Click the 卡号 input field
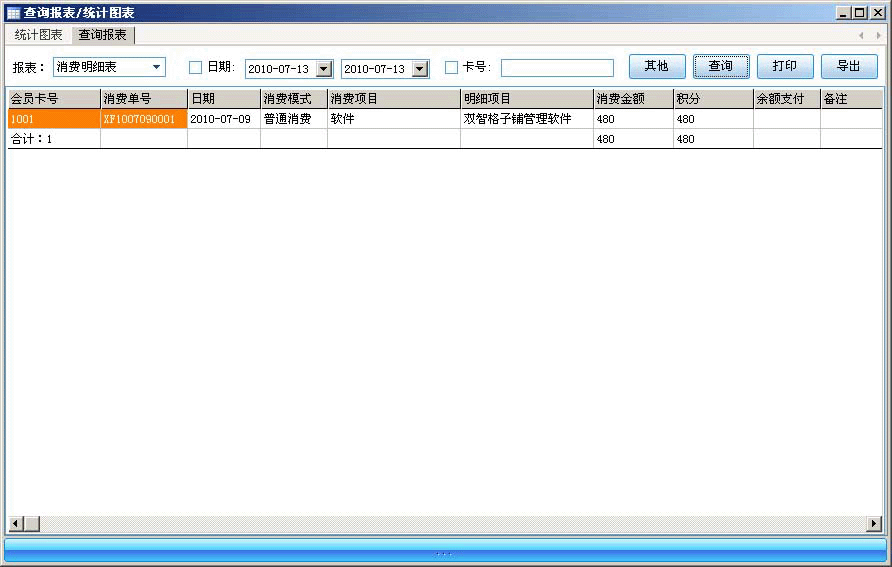This screenshot has height=567, width=892. [x=557, y=68]
